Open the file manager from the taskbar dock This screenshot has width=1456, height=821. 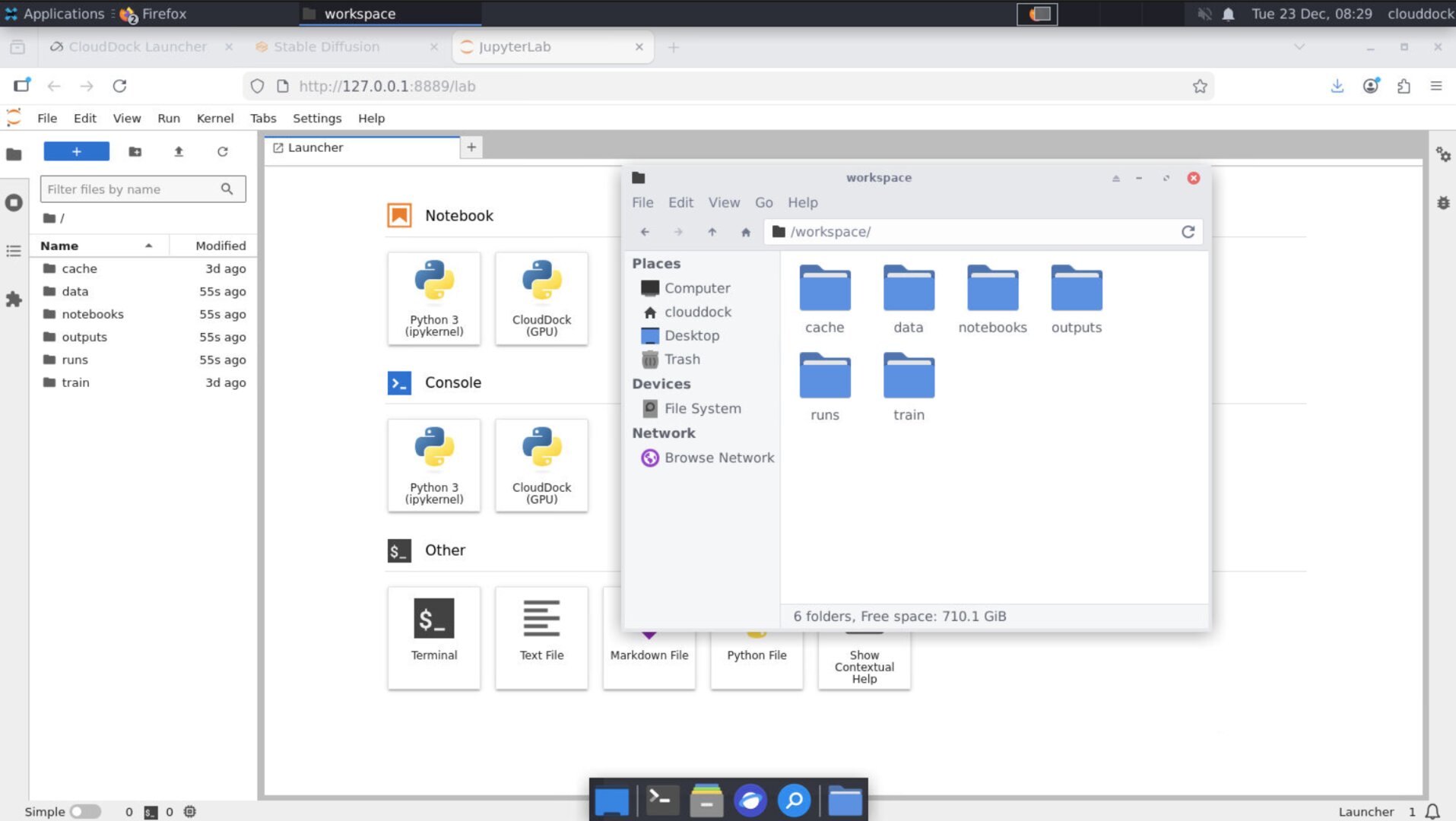845,800
